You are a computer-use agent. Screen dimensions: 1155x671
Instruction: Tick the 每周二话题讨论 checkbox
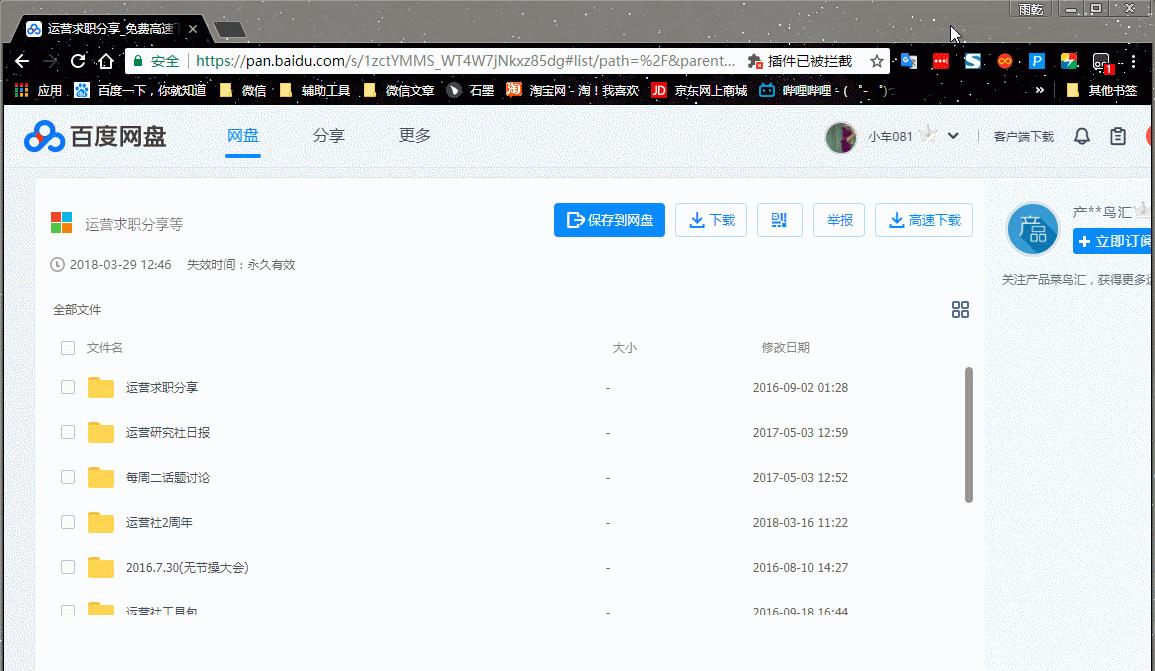[68, 477]
